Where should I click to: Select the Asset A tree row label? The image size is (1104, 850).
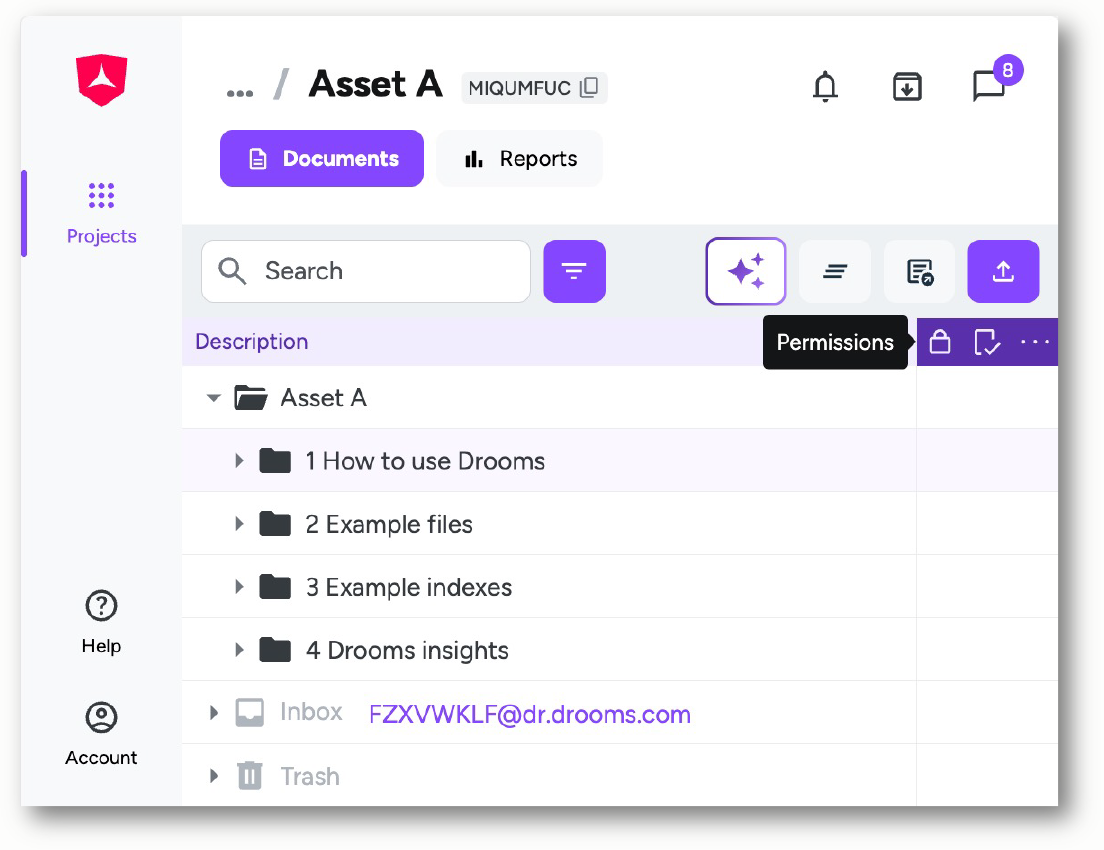(x=323, y=398)
